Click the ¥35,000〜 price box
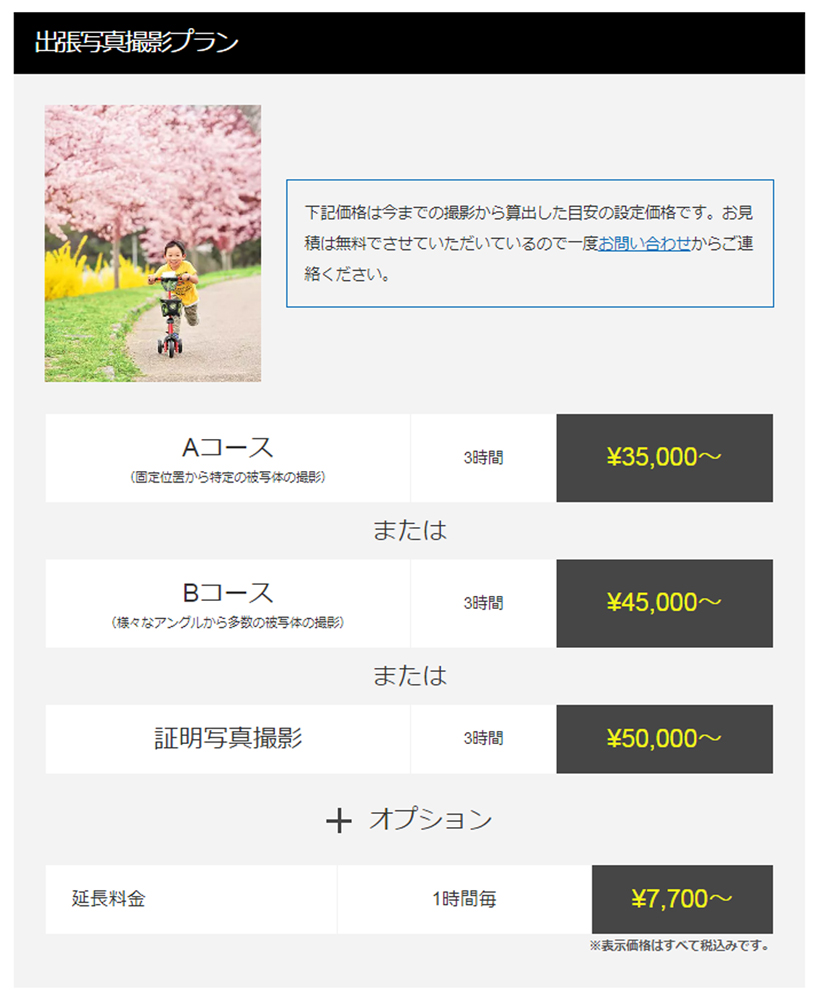The width and height of the screenshot is (817, 1000). click(x=664, y=458)
